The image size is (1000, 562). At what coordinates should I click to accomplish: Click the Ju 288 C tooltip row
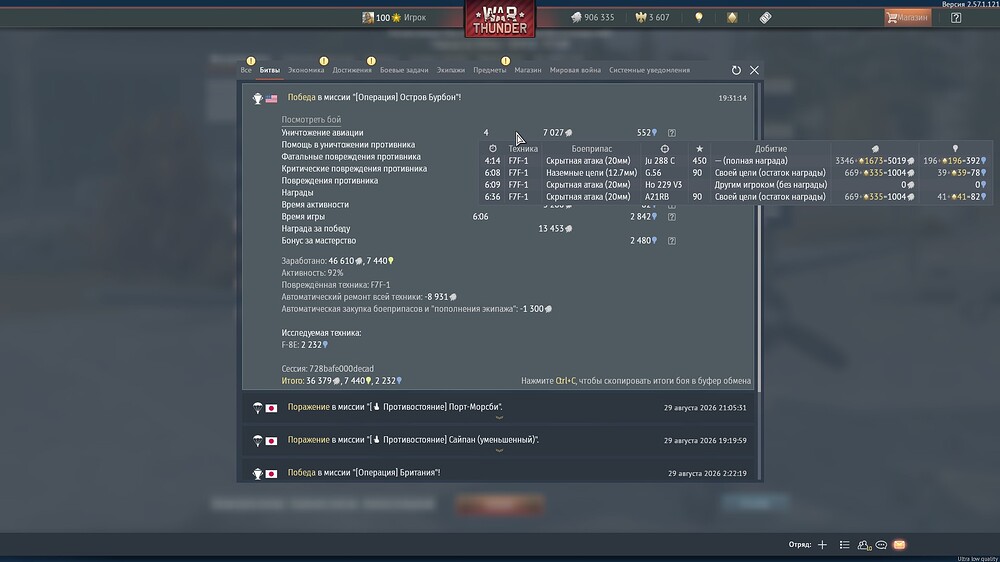pyautogui.click(x=733, y=161)
